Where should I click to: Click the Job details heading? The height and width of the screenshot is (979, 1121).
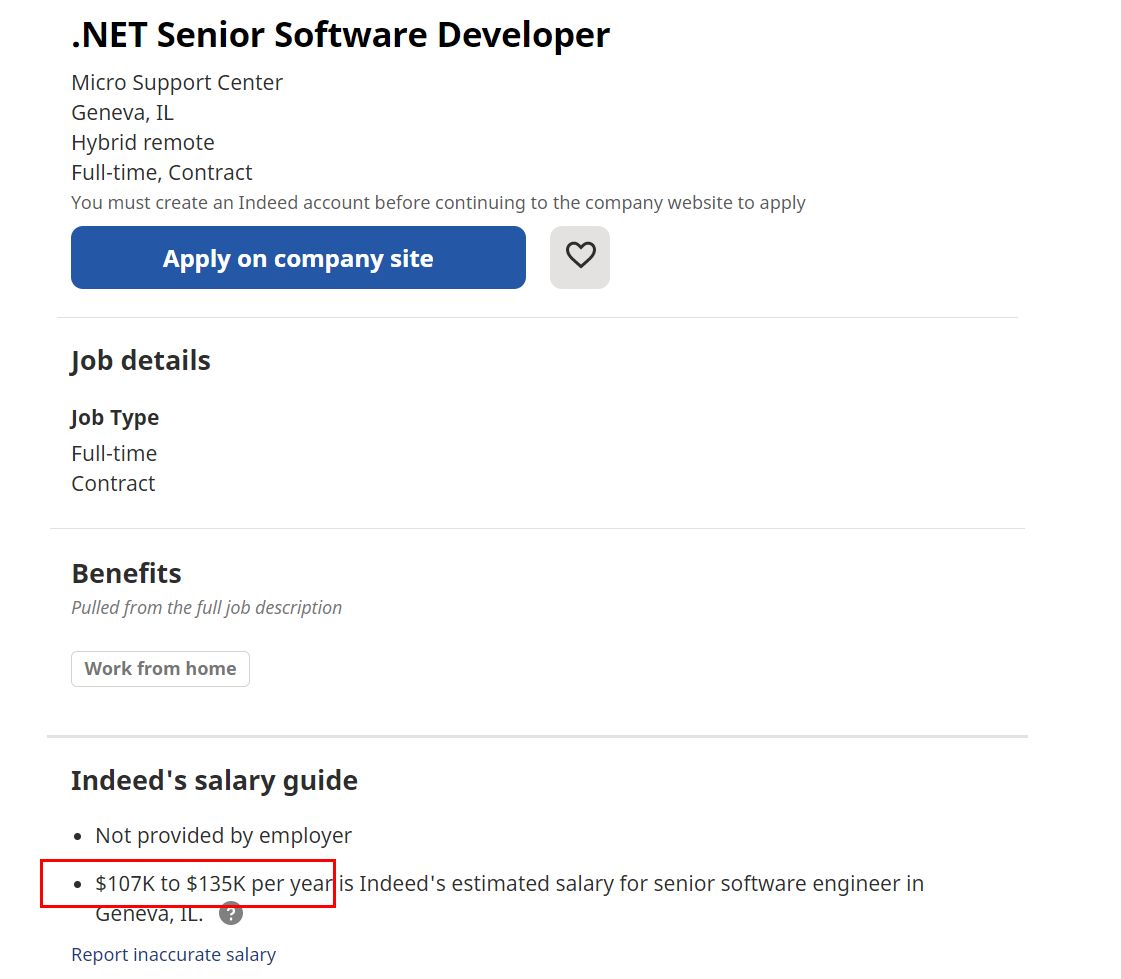click(x=141, y=361)
